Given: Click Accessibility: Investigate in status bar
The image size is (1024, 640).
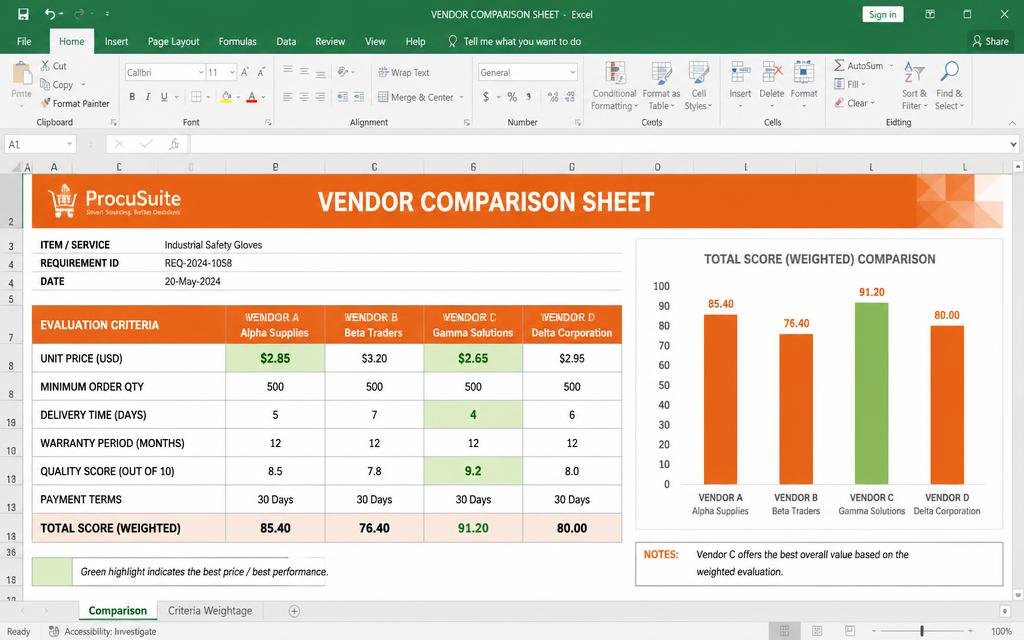Looking at the screenshot, I should [103, 632].
